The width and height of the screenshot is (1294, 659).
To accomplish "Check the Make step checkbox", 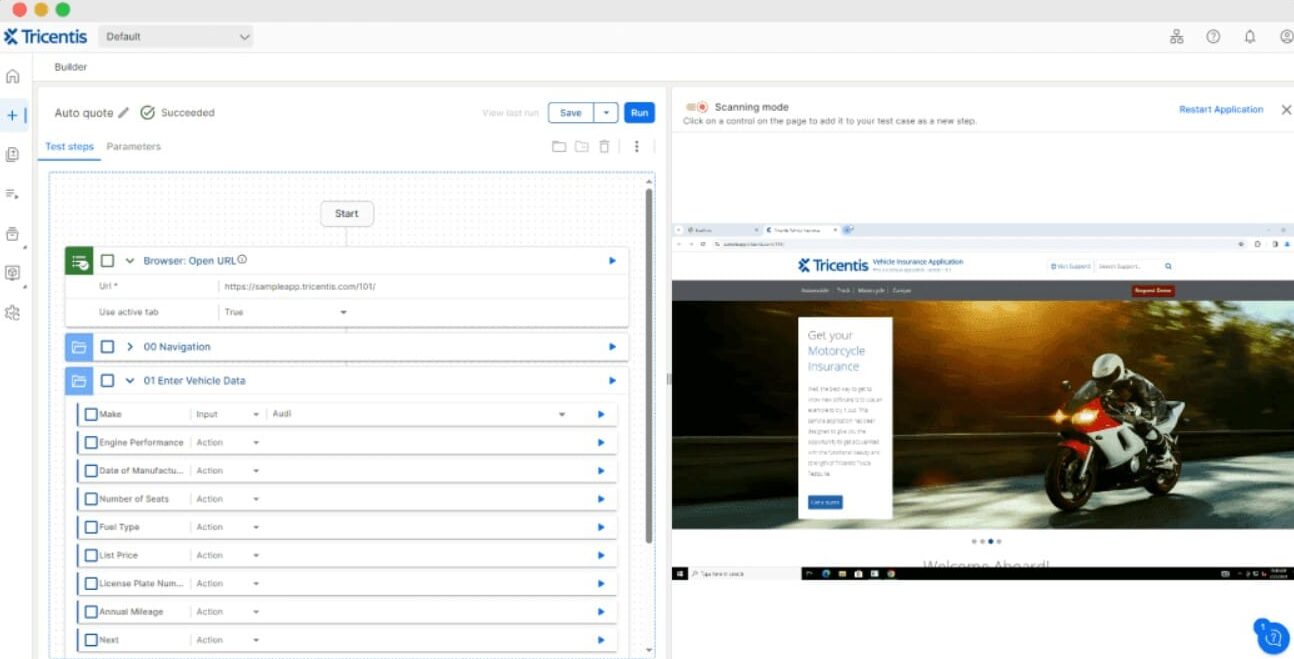I will point(91,414).
